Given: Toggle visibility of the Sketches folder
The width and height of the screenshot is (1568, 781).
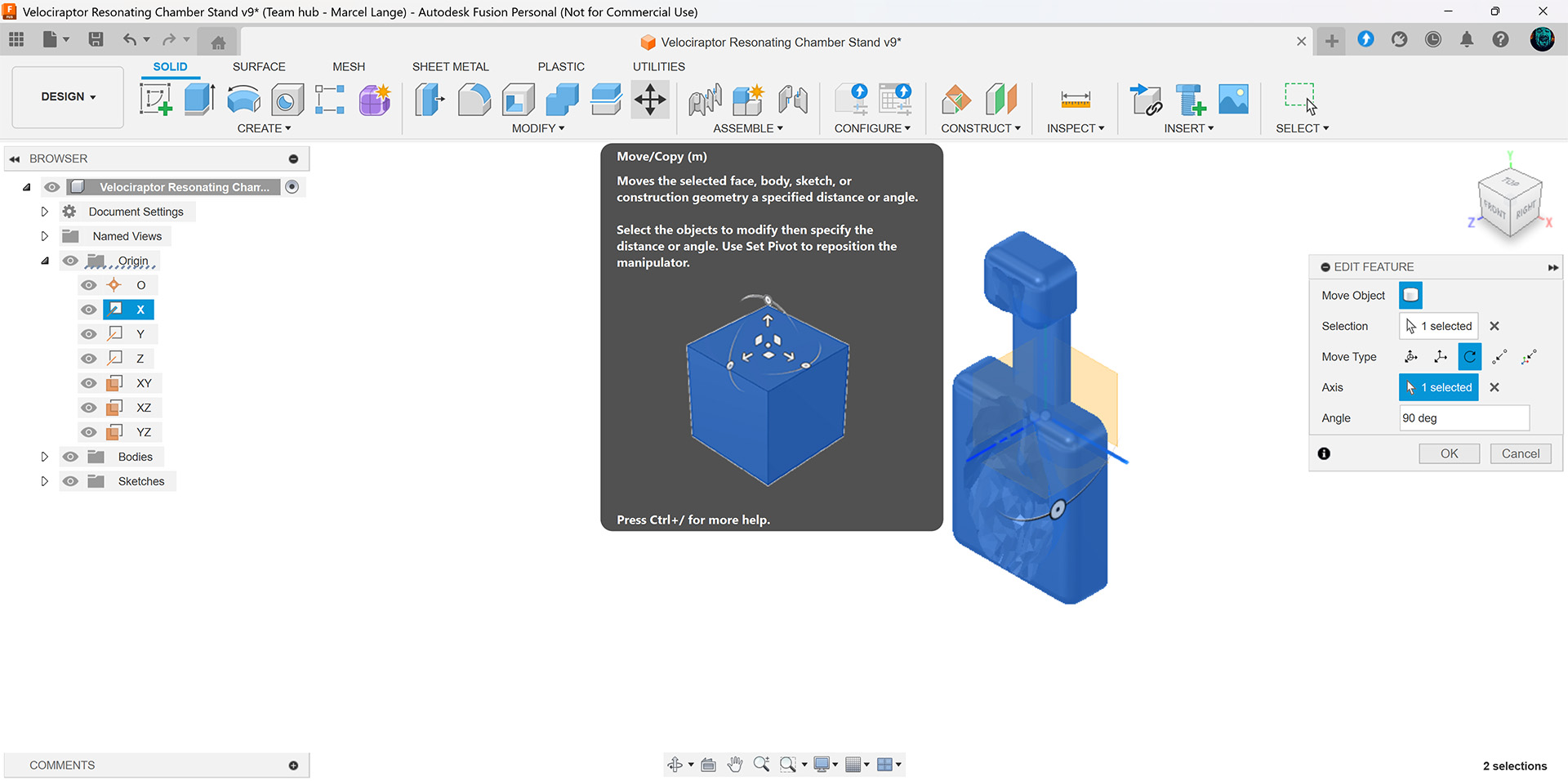Looking at the screenshot, I should pos(70,481).
